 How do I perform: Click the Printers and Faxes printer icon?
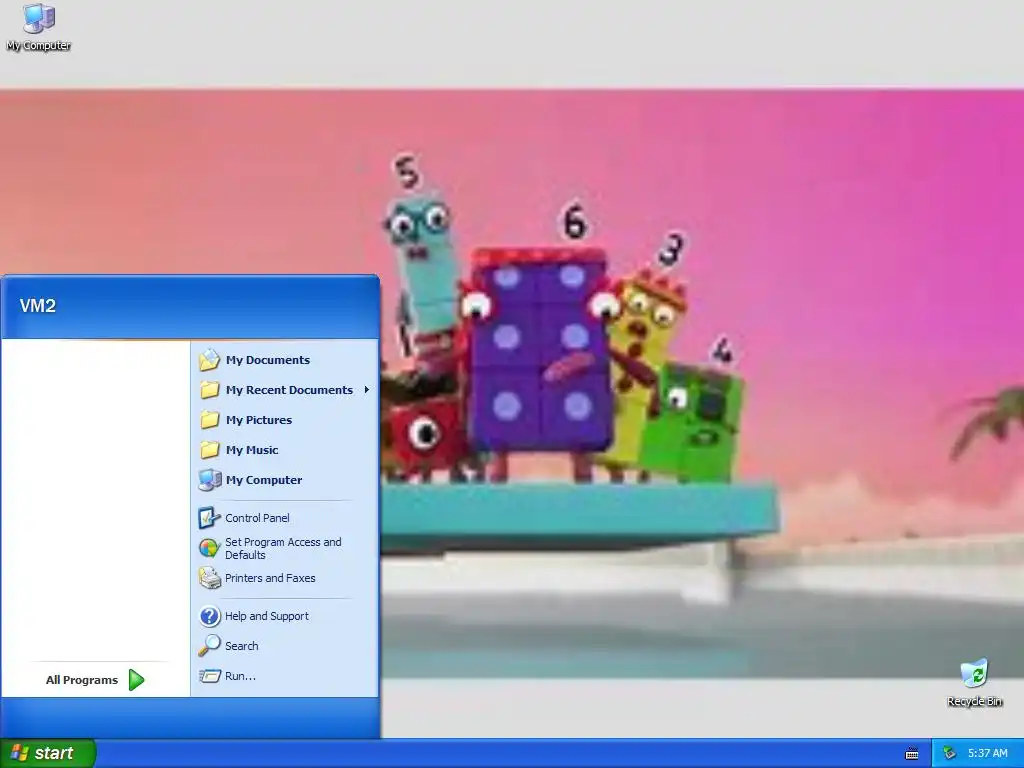click(210, 578)
